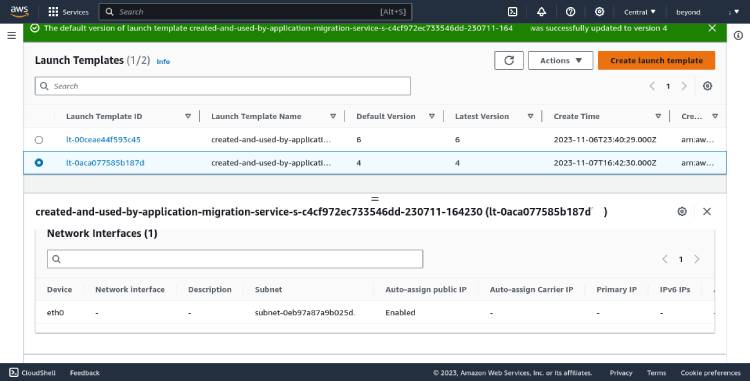This screenshot has height=381, width=750.
Task: Launch CloudShell from the top bar icon
Action: tap(512, 12)
